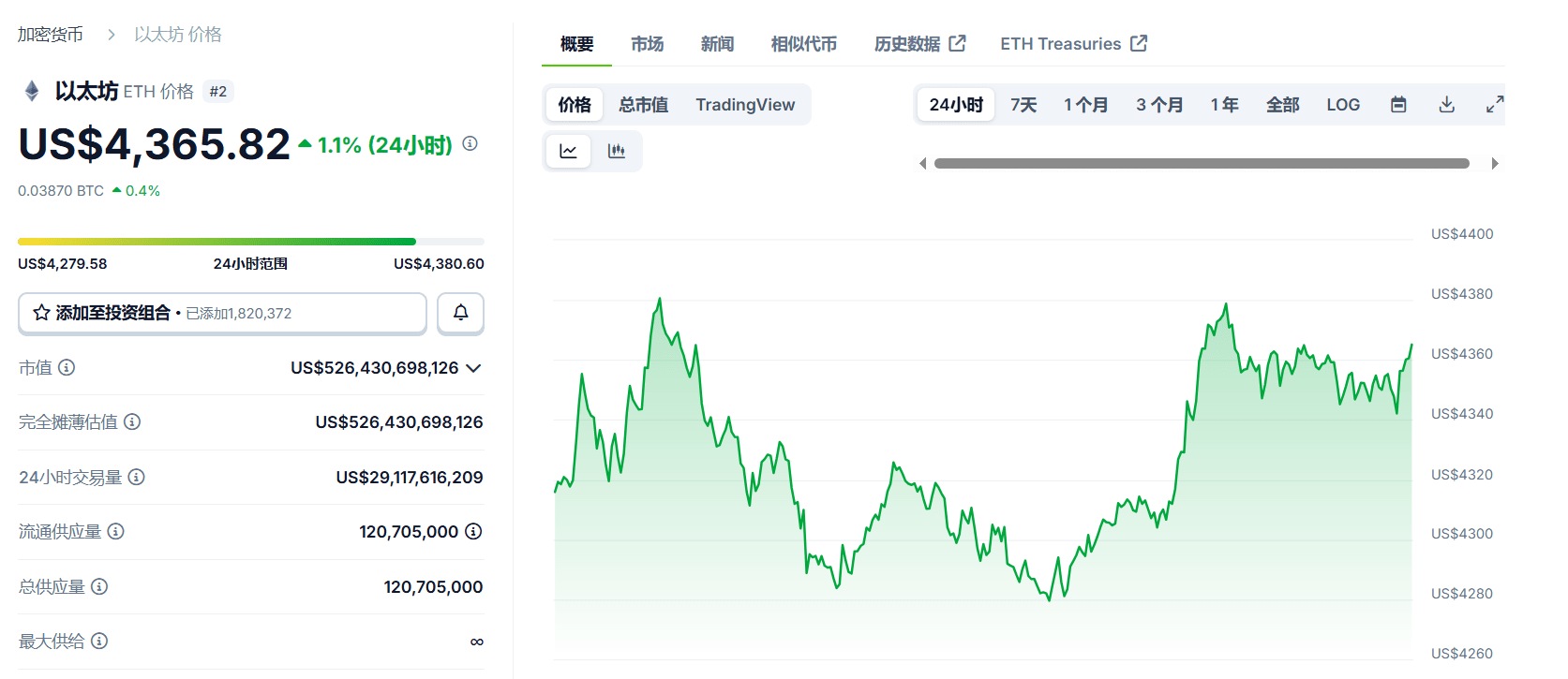Click the US$4,279.58 low value
Viewport: 1568px width, 679px height.
coord(63,264)
